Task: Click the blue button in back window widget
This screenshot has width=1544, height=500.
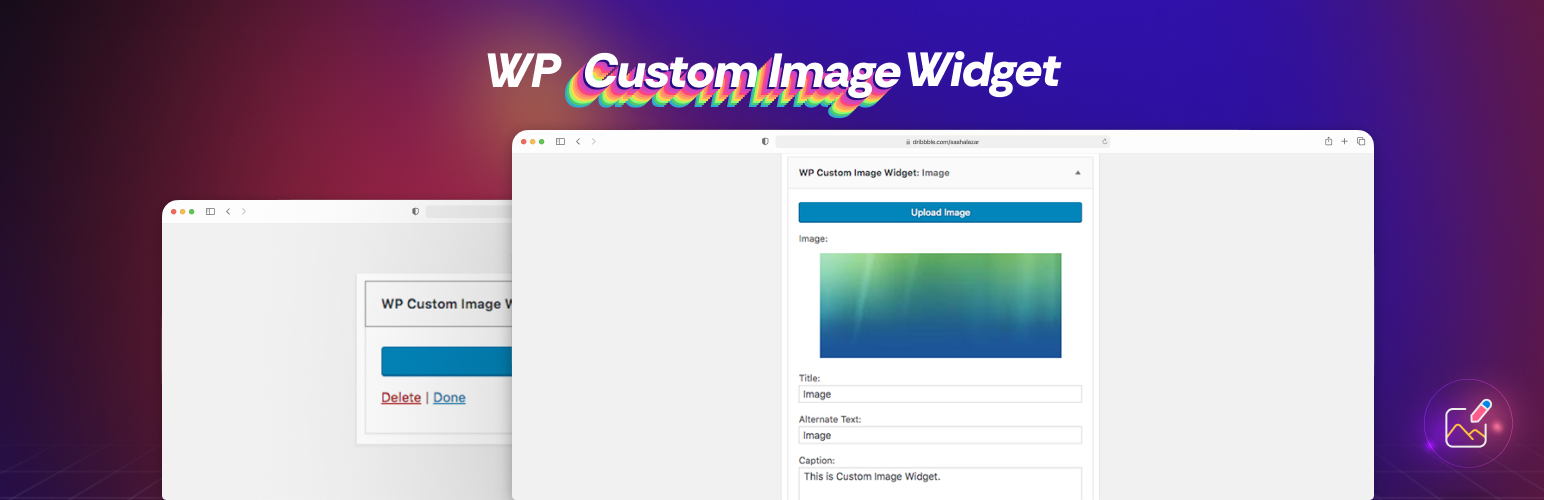Action: pos(446,361)
